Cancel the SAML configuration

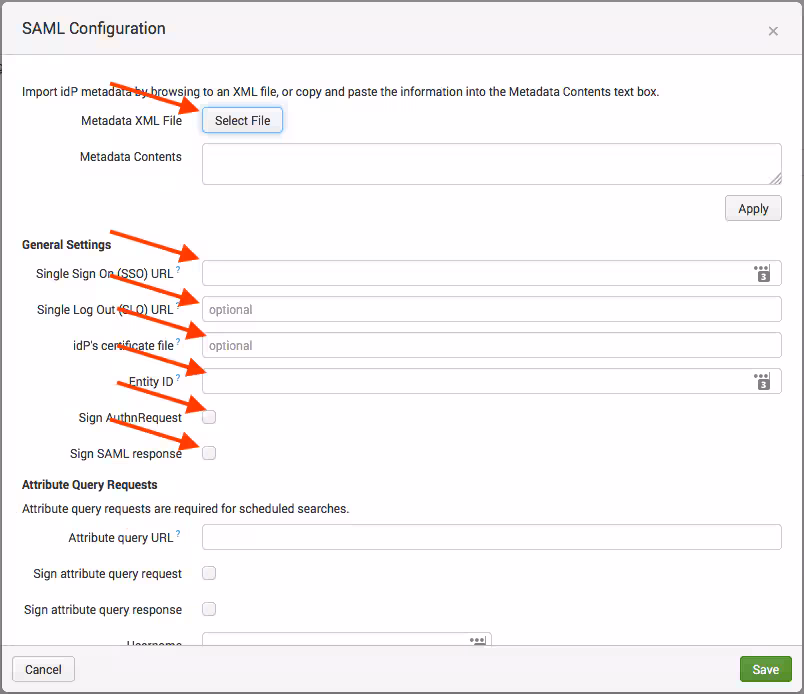pyautogui.click(x=43, y=669)
